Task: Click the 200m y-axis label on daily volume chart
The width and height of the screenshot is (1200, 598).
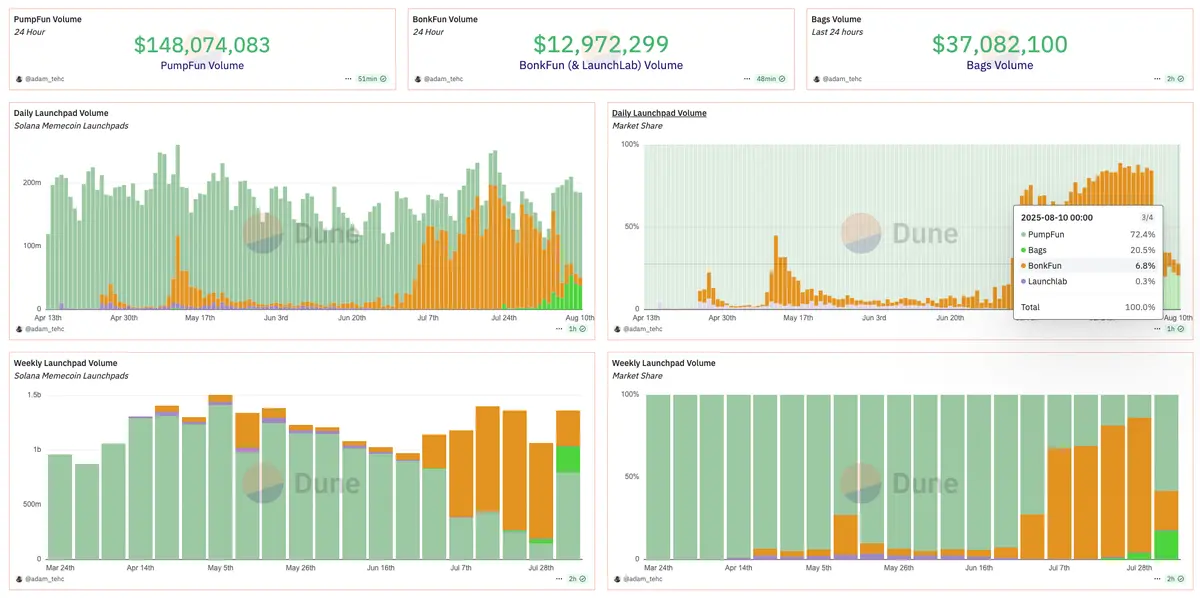Action: pos(32,183)
